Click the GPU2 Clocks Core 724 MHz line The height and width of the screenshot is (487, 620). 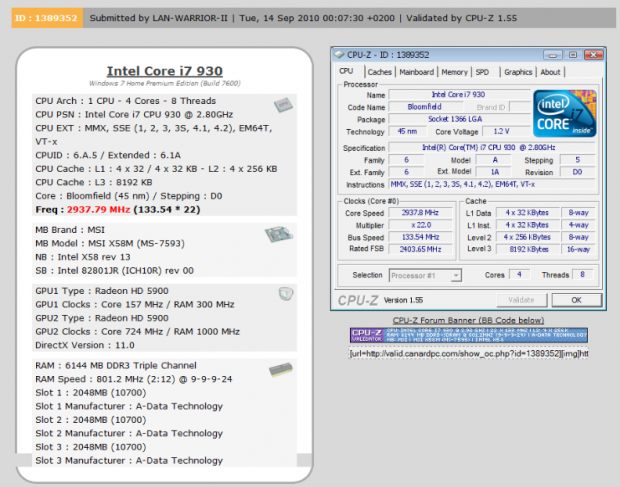click(x=138, y=332)
